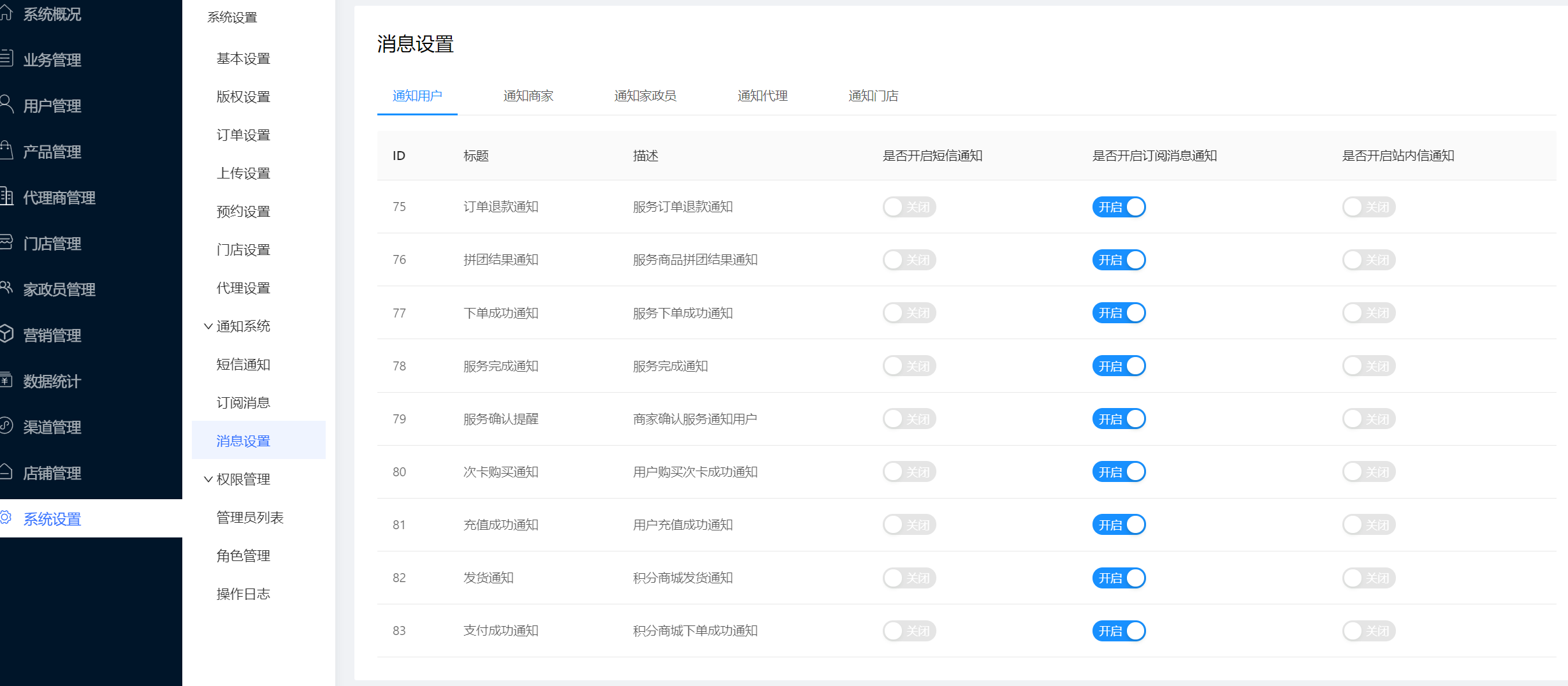Open 代理设置 in the submenu
1568x686 pixels.
pos(243,288)
